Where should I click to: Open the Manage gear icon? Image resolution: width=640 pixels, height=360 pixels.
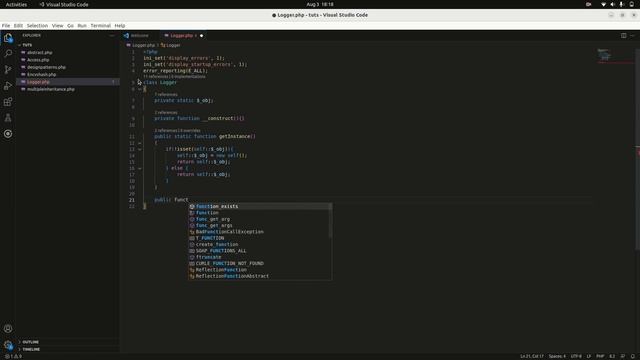8,345
